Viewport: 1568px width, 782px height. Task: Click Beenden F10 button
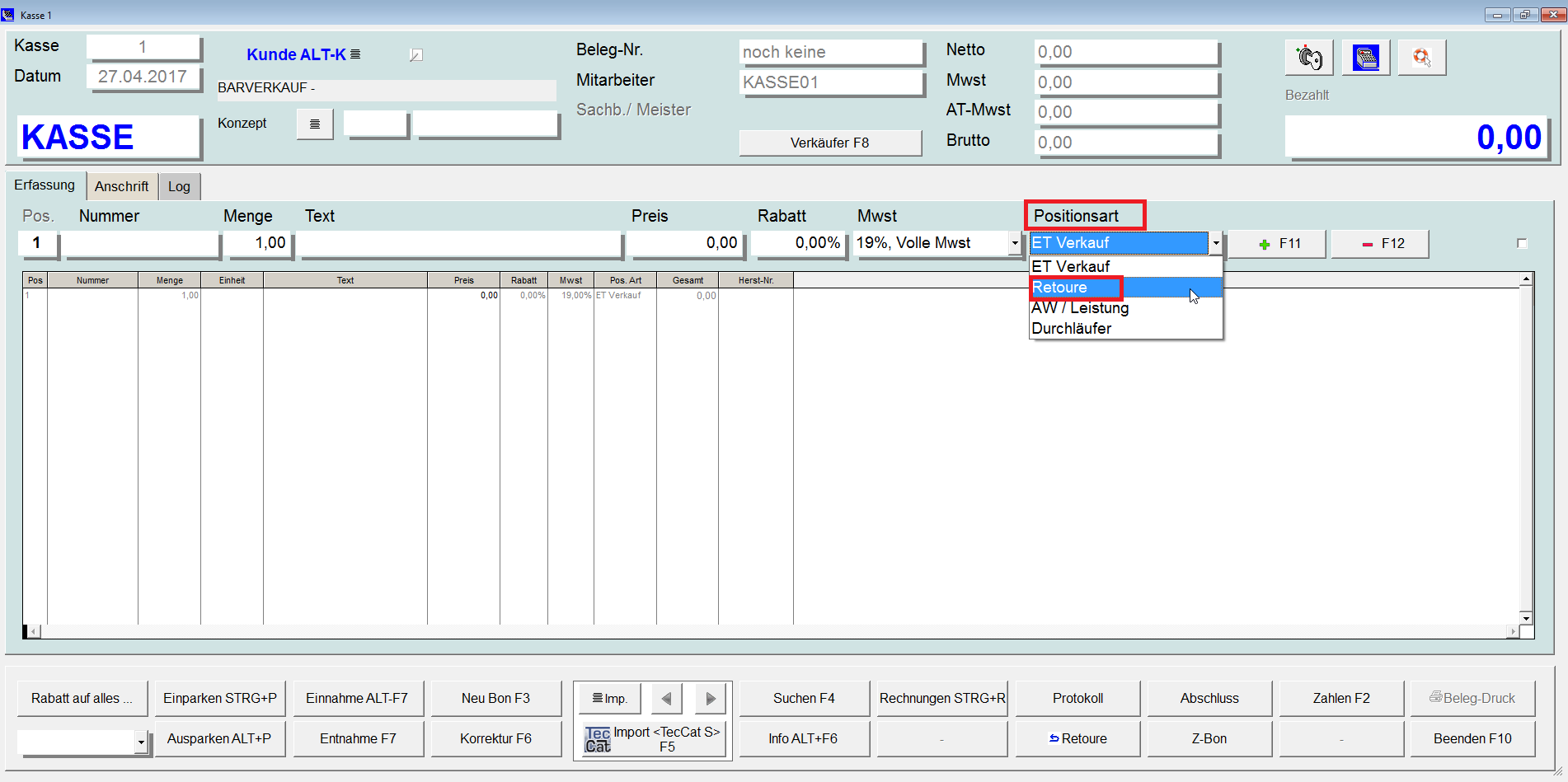(1472, 739)
